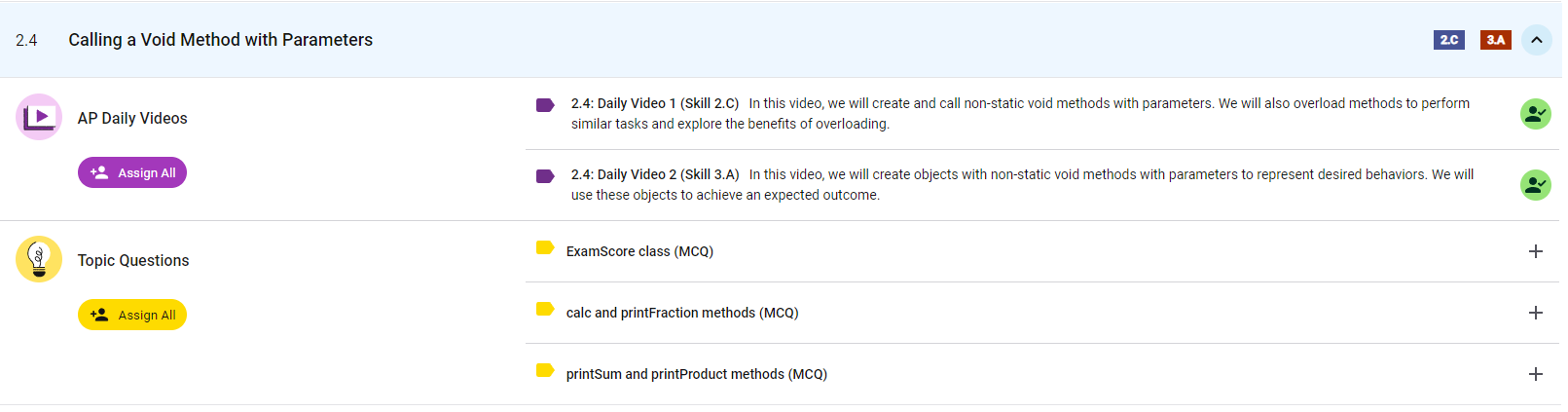
Task: Click the AP Daily Videos play icon
Action: click(39, 117)
